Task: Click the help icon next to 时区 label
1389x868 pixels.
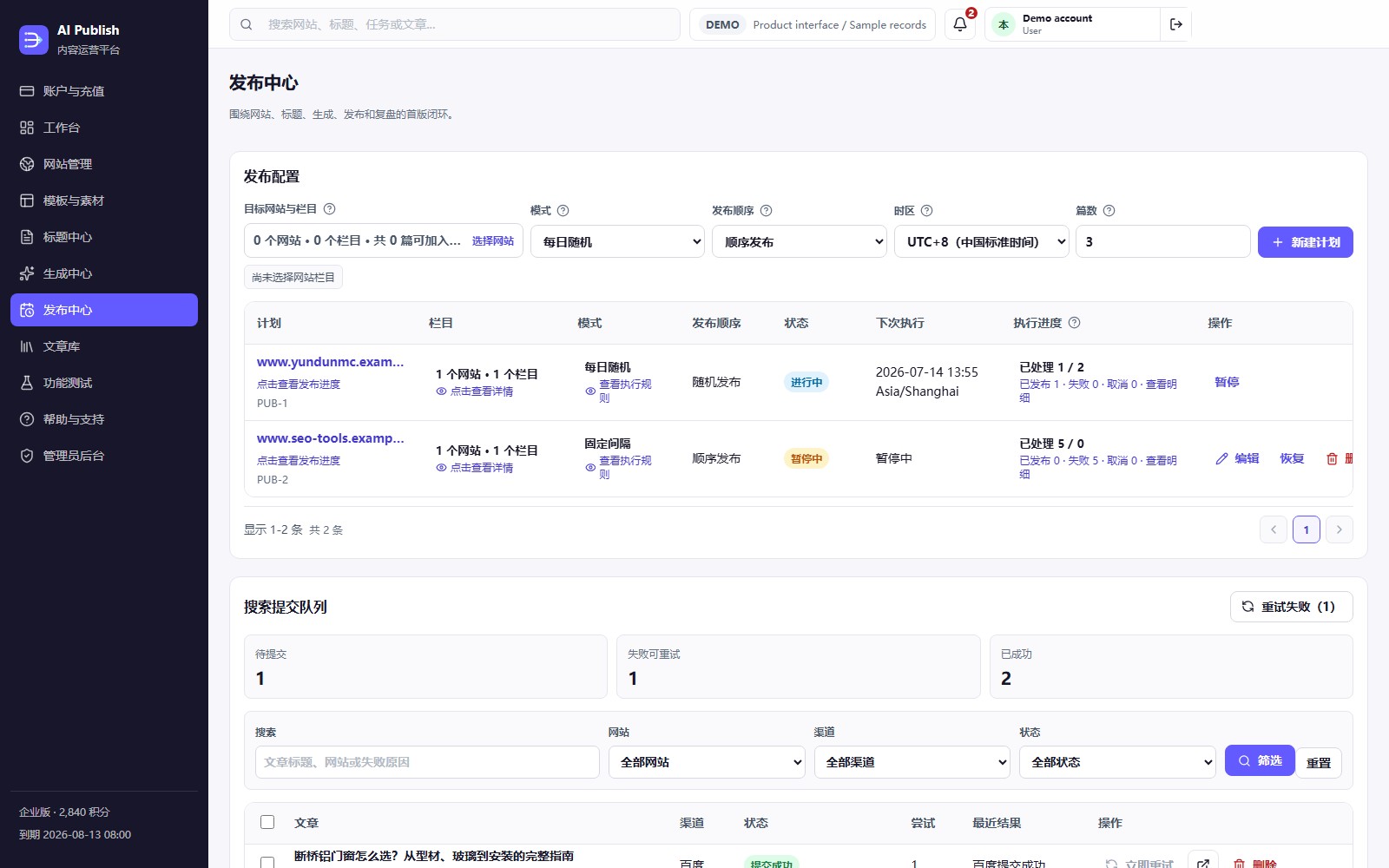Action: (x=926, y=211)
